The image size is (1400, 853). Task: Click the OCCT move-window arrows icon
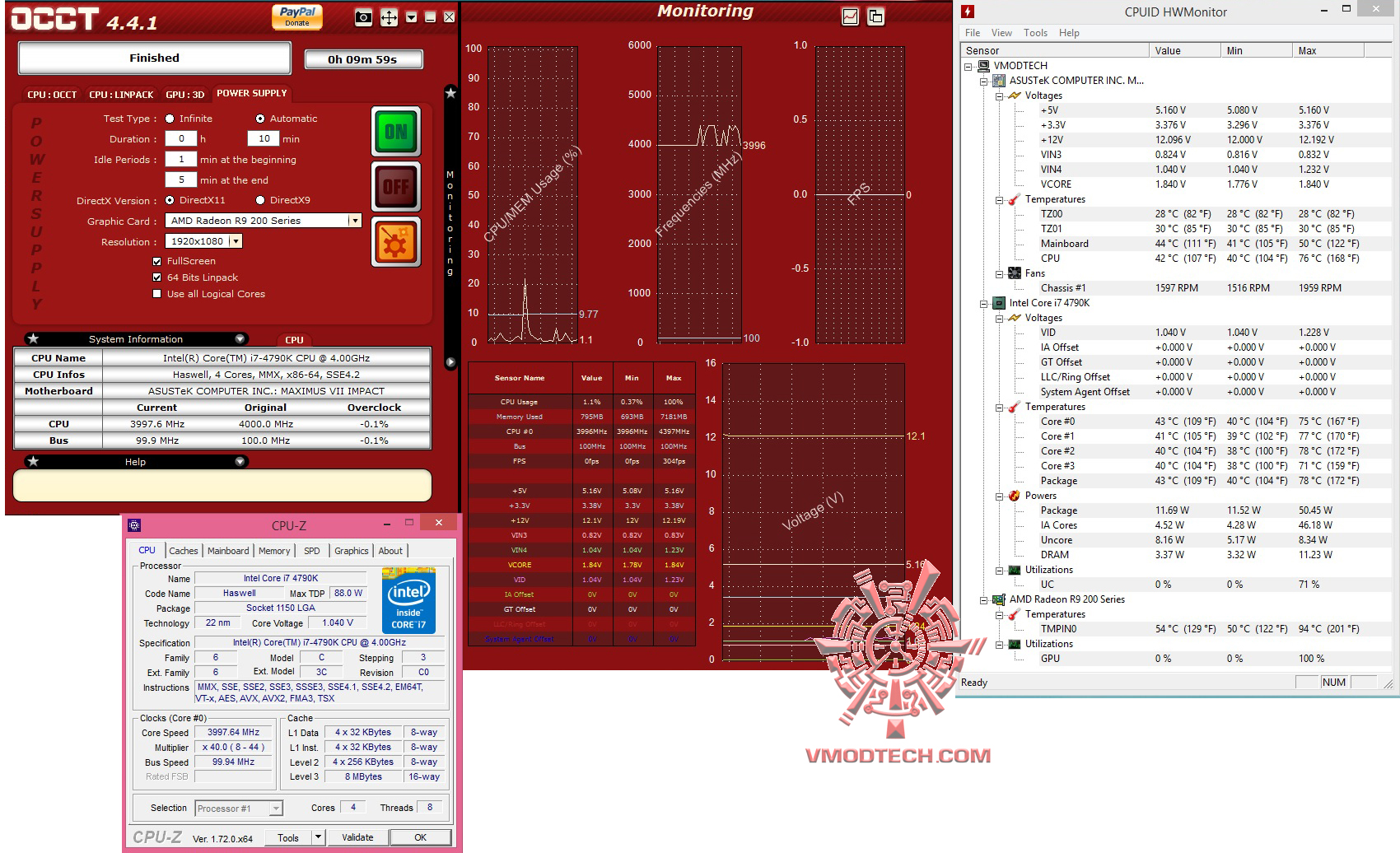tap(389, 17)
